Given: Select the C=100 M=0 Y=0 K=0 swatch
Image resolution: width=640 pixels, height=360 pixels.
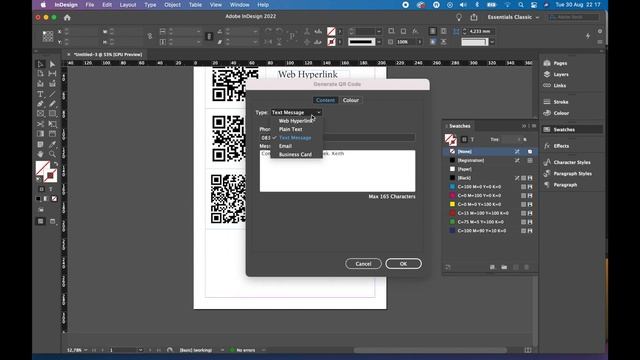Looking at the screenshot, I should (490, 187).
